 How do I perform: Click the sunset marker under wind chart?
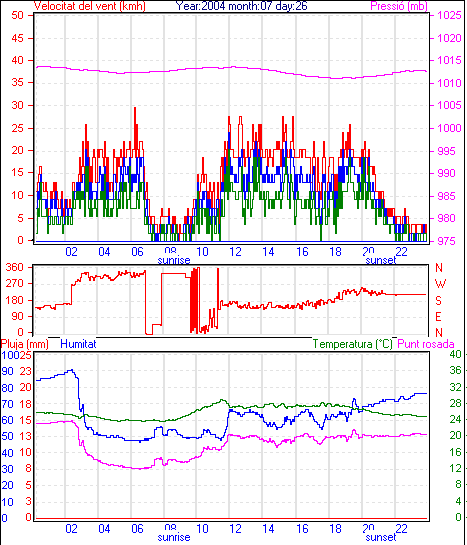[380, 260]
